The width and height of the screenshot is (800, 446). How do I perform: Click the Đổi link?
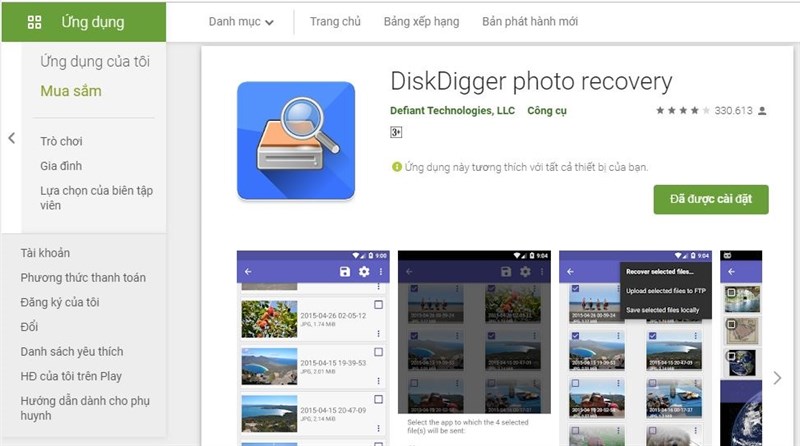tap(29, 327)
